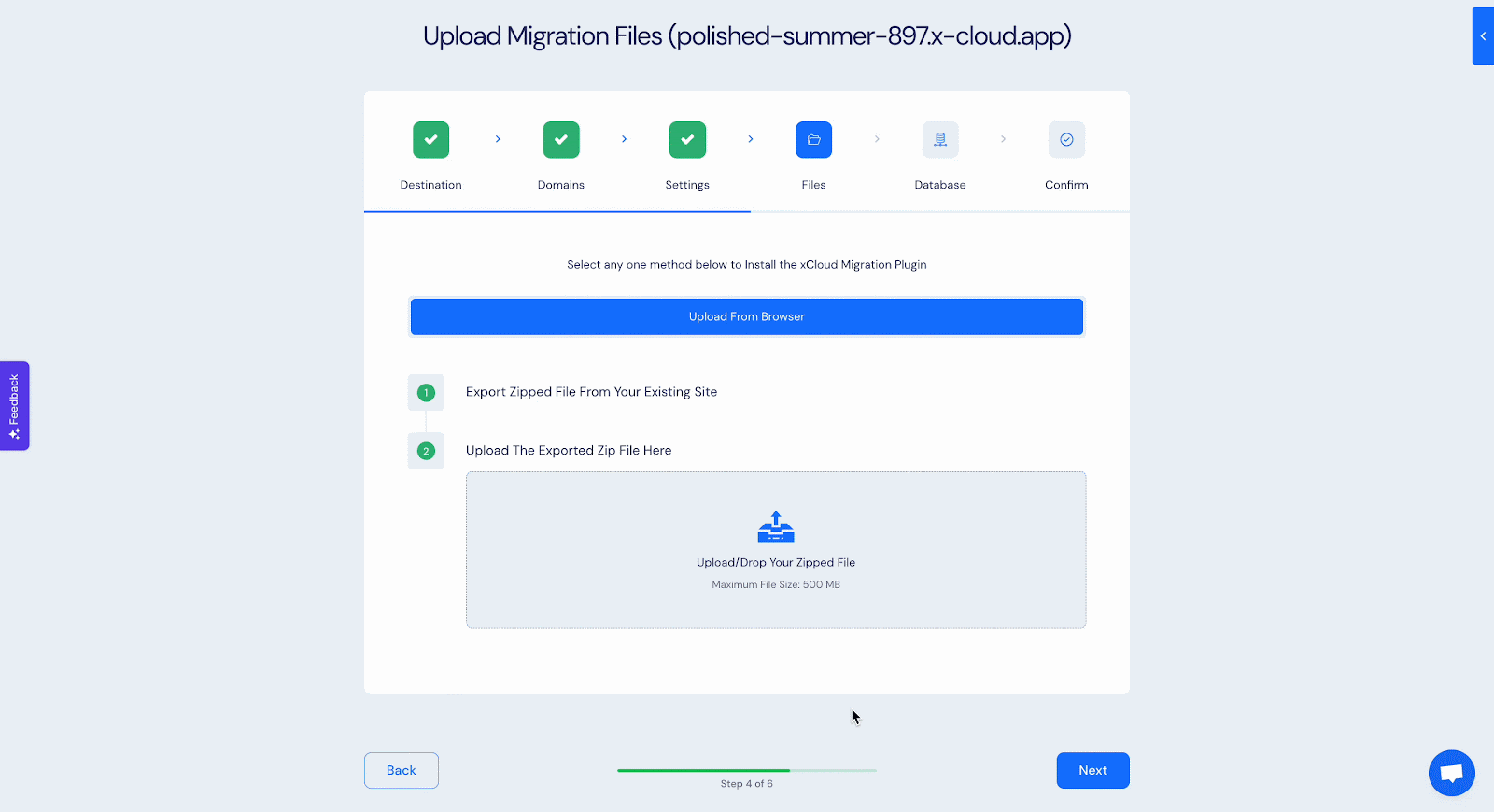Viewport: 1494px width, 812px height.
Task: Click the Step 4 of 6 progress bar
Action: point(746,770)
